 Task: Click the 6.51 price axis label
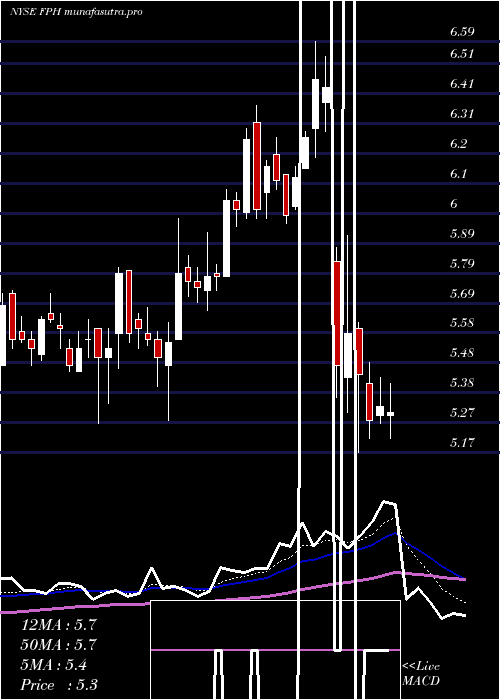[x=462, y=54]
